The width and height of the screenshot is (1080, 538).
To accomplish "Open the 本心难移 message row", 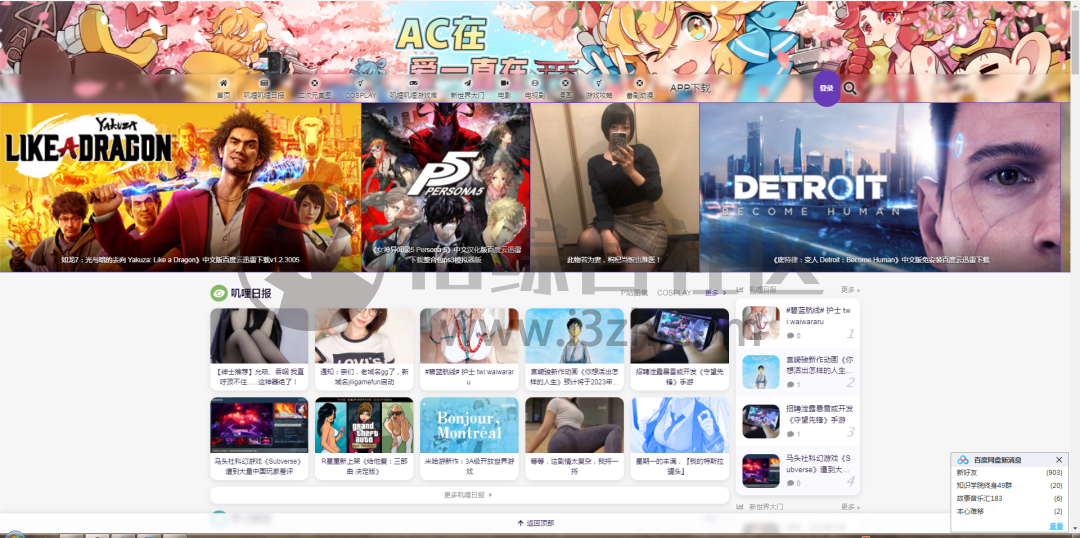I will [x=1010, y=512].
